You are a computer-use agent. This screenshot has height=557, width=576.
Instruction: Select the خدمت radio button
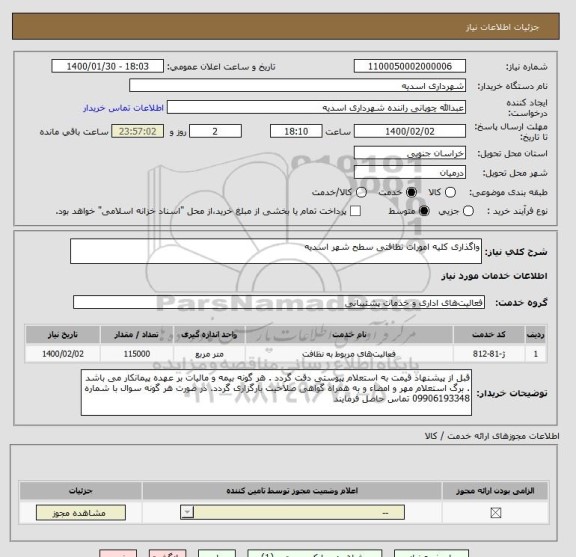pyautogui.click(x=411, y=192)
